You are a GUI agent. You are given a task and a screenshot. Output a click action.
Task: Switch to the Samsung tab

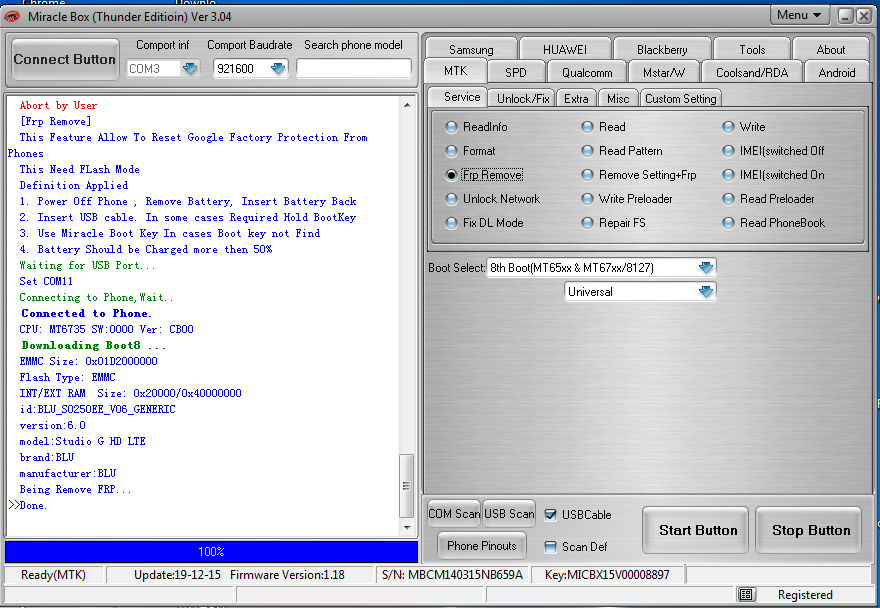tap(471, 49)
